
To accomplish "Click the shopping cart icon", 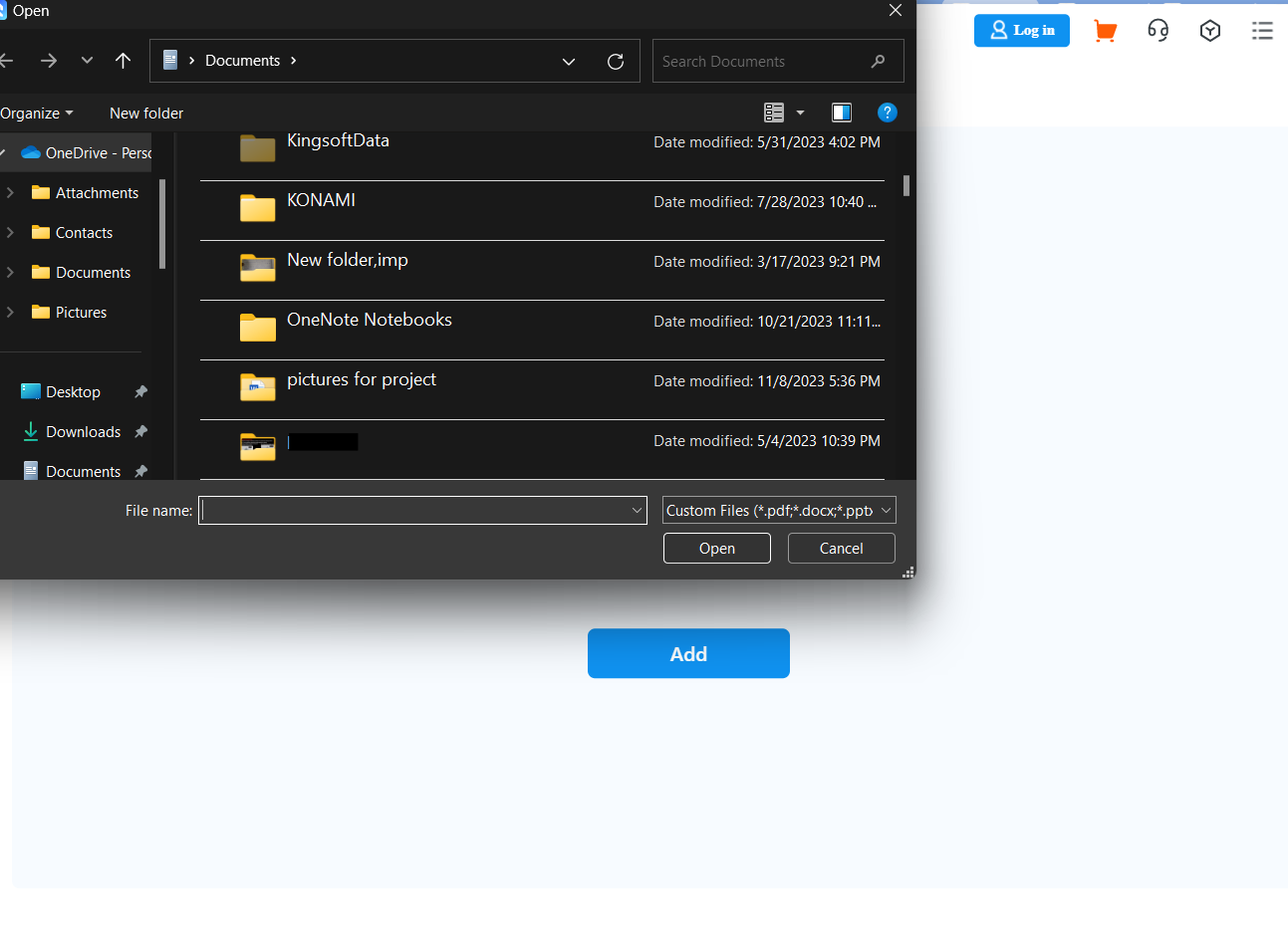I will pos(1105,31).
